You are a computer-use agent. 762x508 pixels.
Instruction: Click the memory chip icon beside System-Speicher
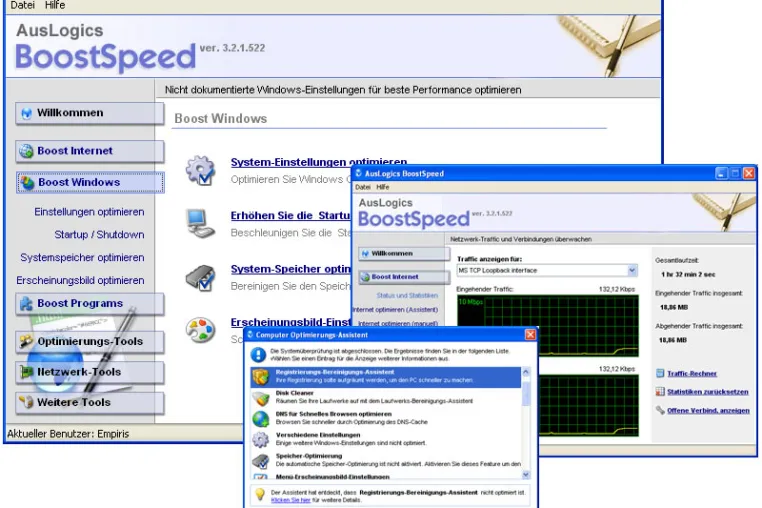point(200,278)
